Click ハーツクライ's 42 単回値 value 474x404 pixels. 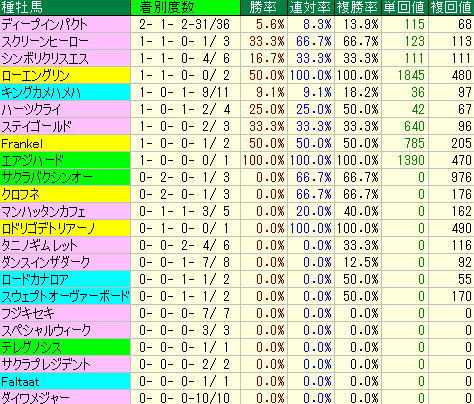coord(418,109)
